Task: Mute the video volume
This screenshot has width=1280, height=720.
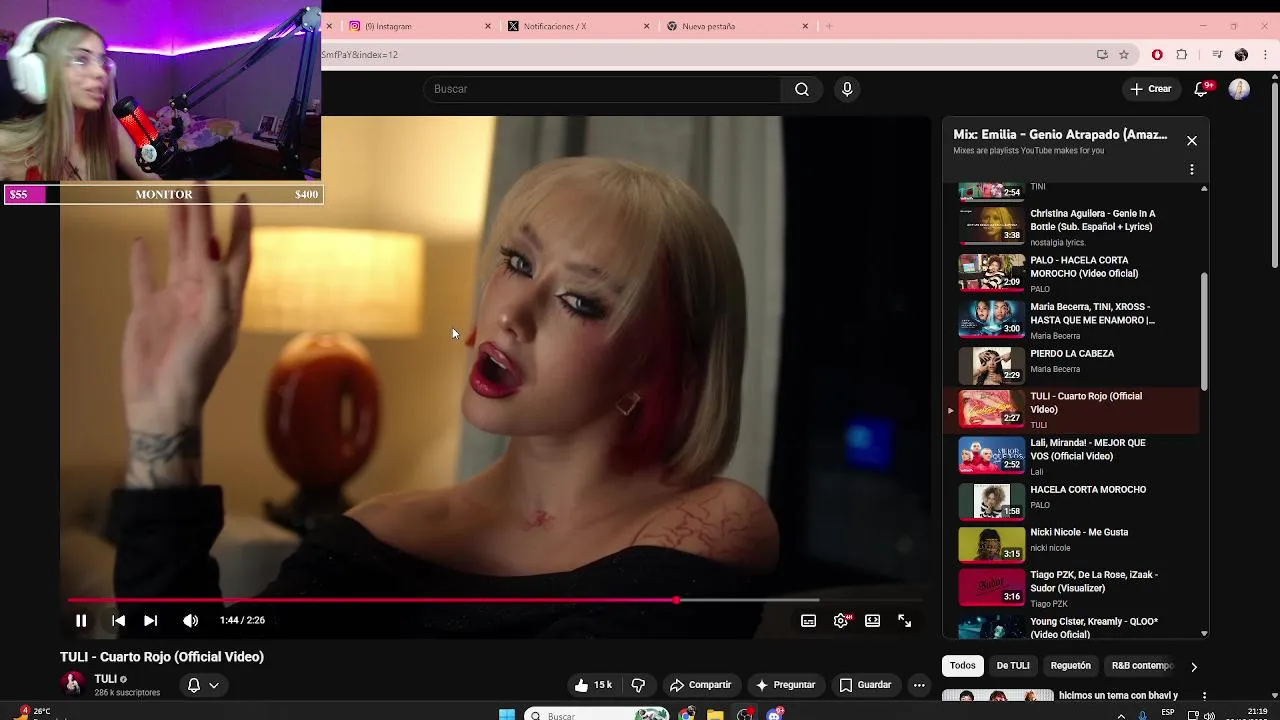Action: click(x=190, y=620)
